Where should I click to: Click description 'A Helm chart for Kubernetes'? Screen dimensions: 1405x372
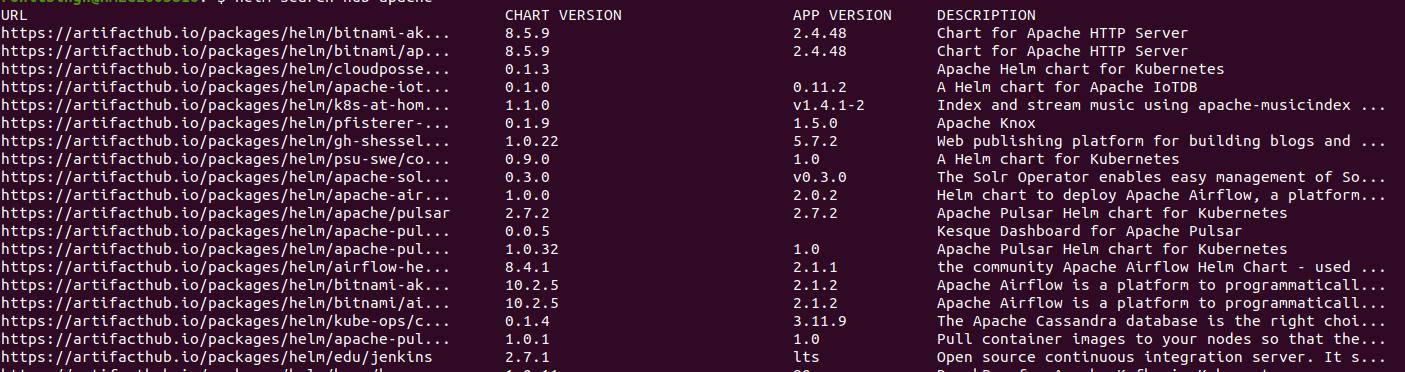[1058, 159]
